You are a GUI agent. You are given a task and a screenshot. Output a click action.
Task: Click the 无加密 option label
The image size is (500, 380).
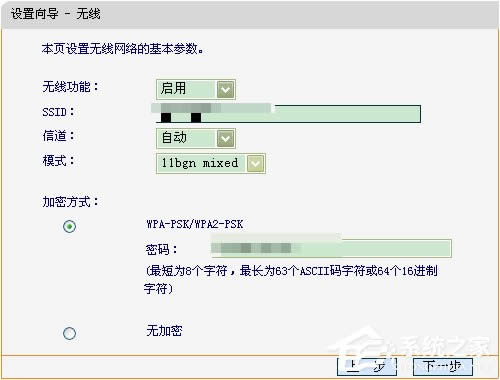pos(164,331)
